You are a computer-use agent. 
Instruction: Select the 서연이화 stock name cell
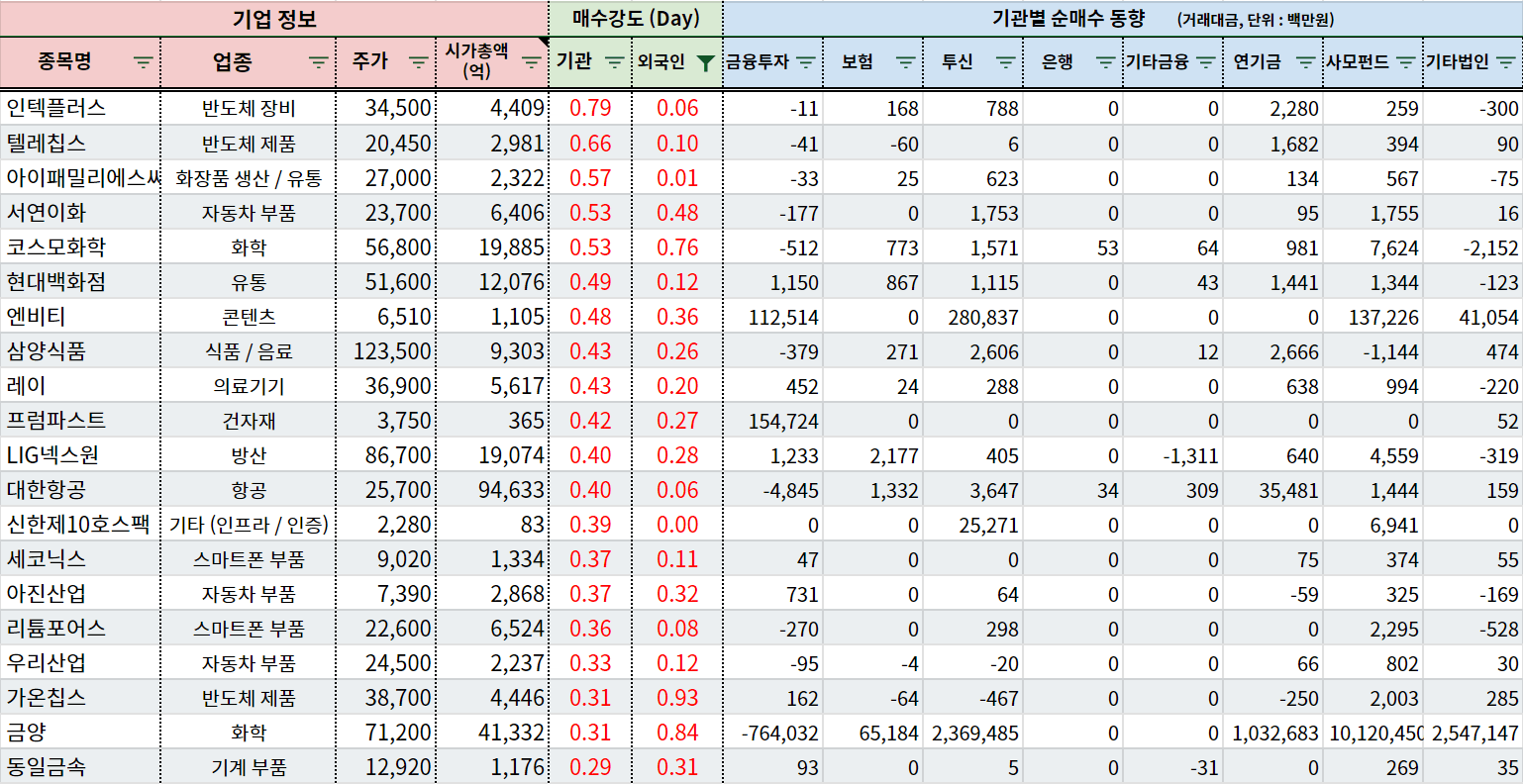click(x=80, y=213)
